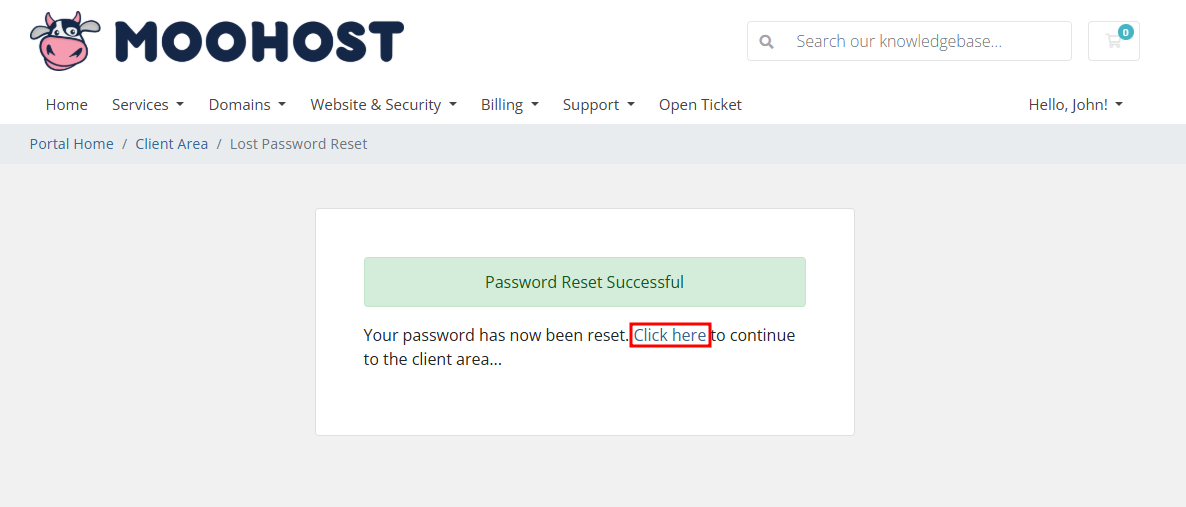This screenshot has height=507, width=1186.
Task: Follow the Click here link
Action: (x=670, y=334)
